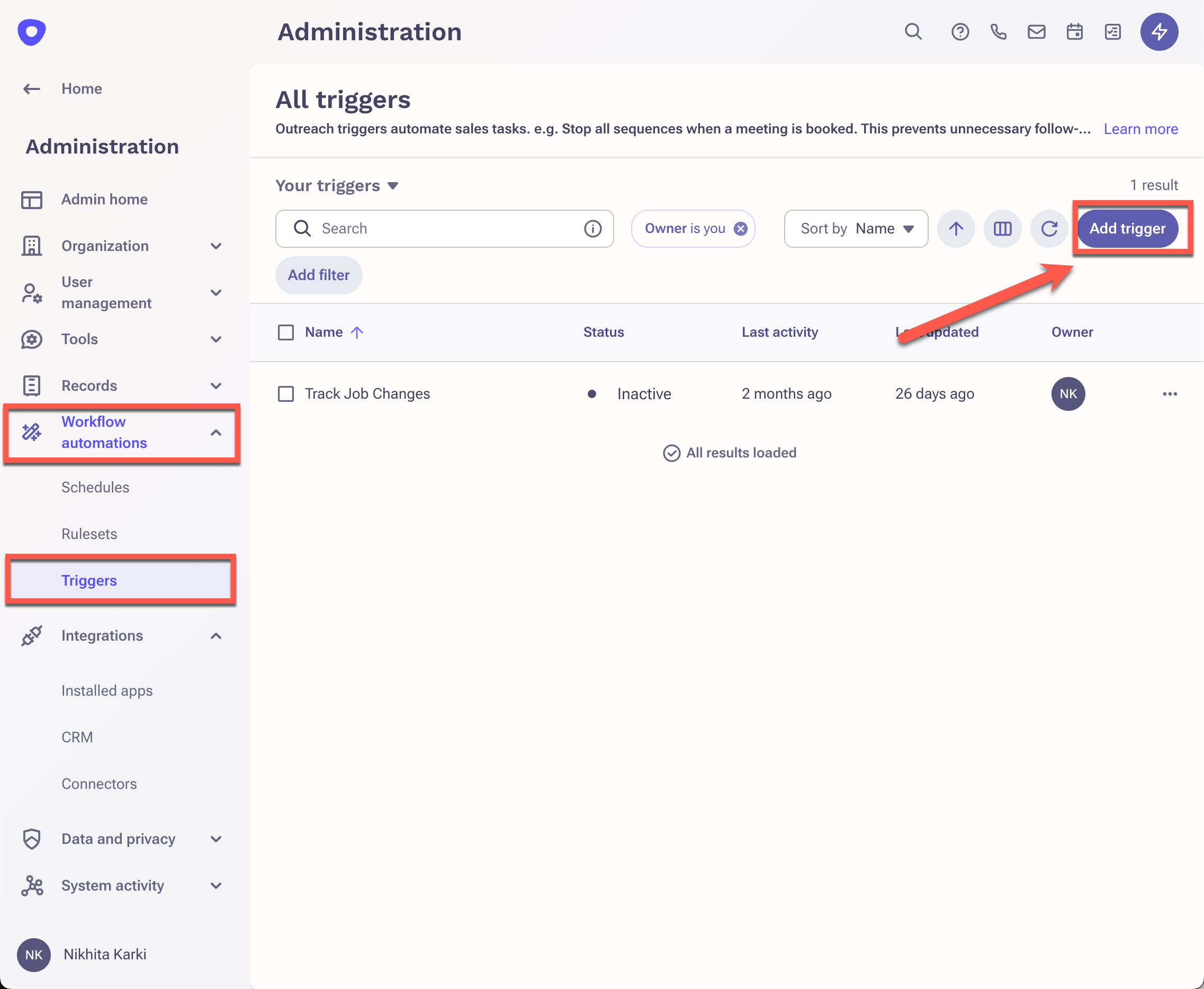Open the Learn more link
Viewport: 1204px width, 989px height.
(x=1140, y=129)
